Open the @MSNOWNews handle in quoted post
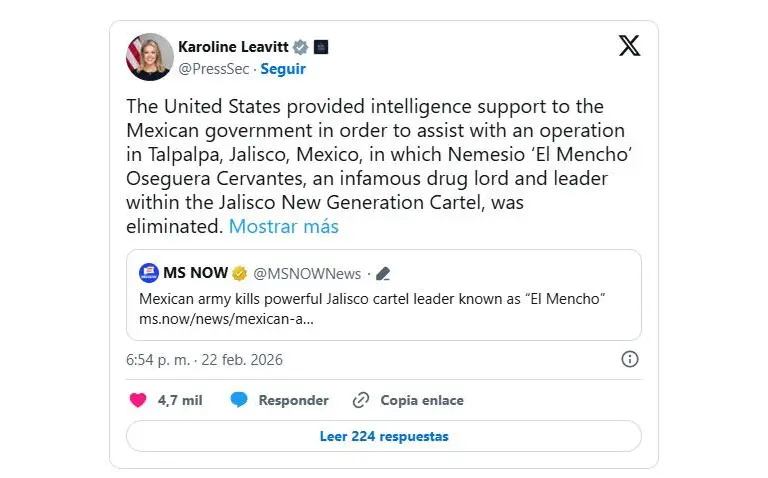This screenshot has width=768, height=478. pyautogui.click(x=307, y=273)
